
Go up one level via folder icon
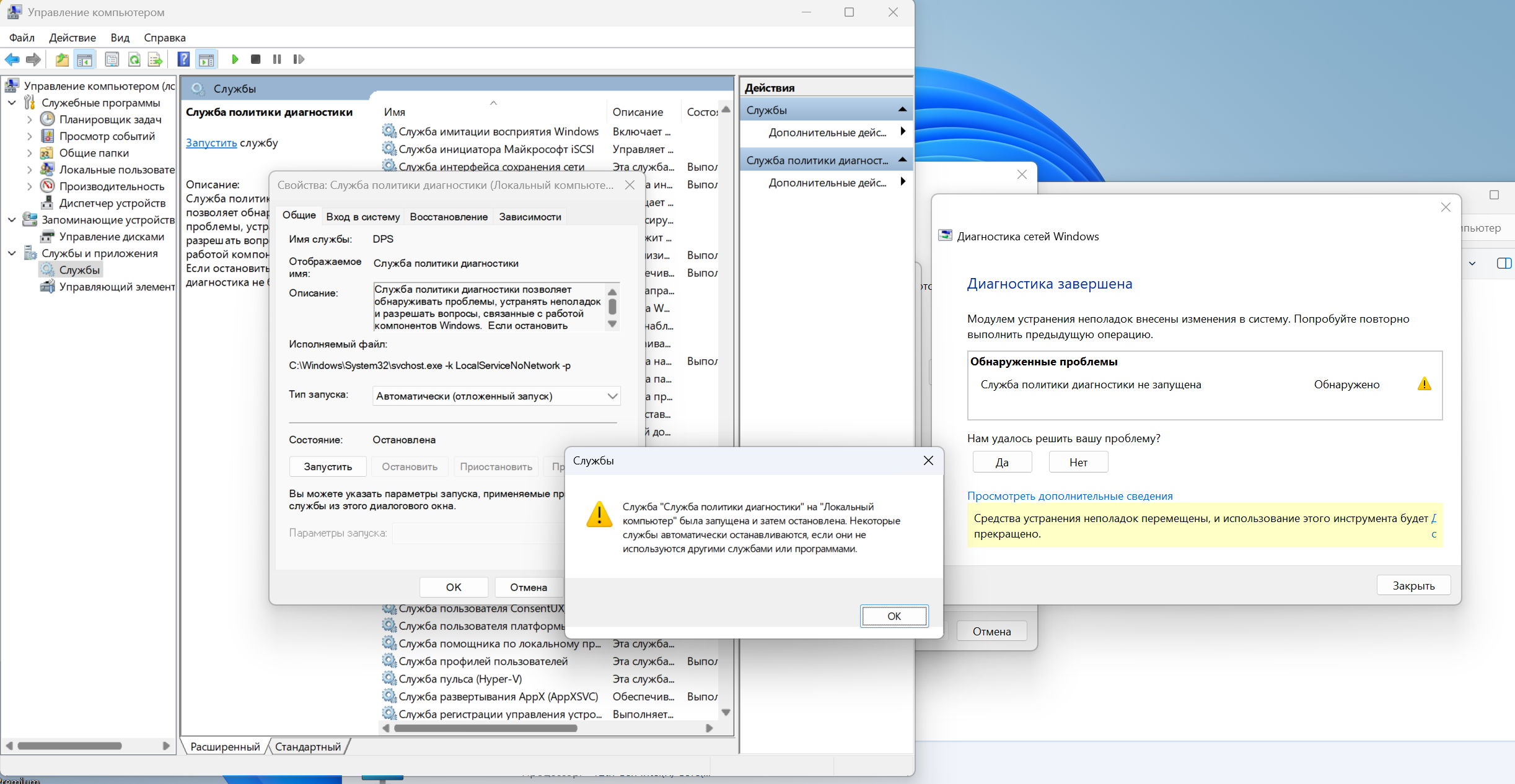(x=62, y=59)
